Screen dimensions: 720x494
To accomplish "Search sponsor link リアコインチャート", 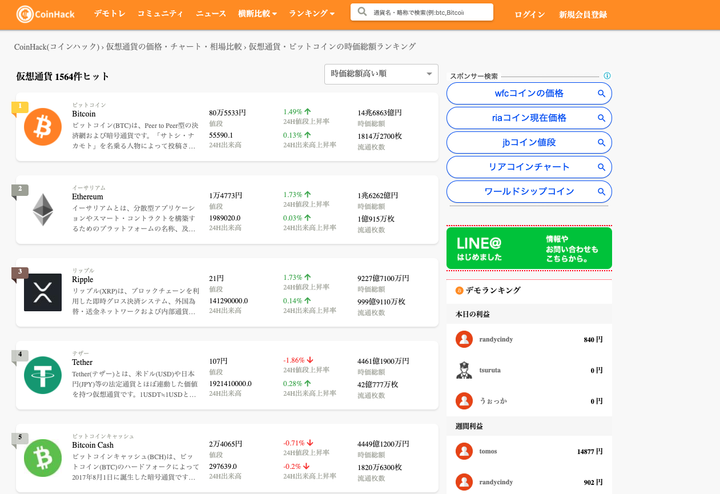I will (529, 167).
